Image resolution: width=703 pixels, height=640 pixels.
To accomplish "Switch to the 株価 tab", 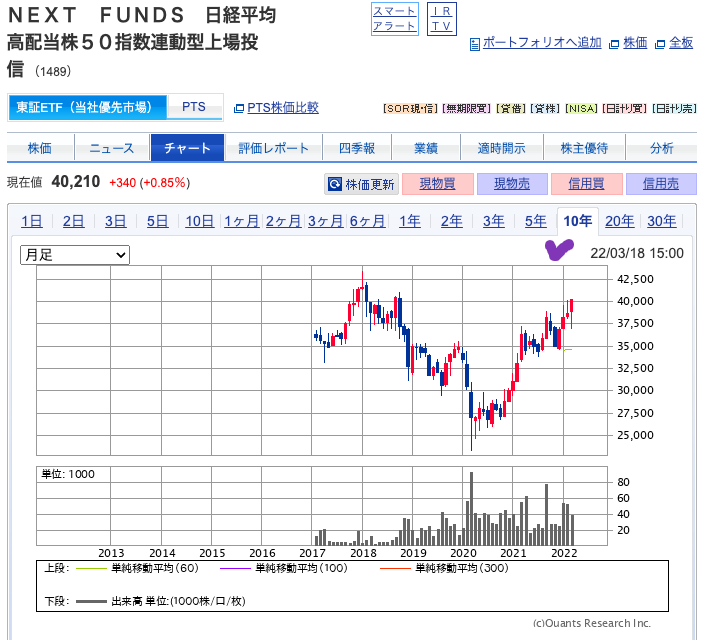I will pos(40,148).
